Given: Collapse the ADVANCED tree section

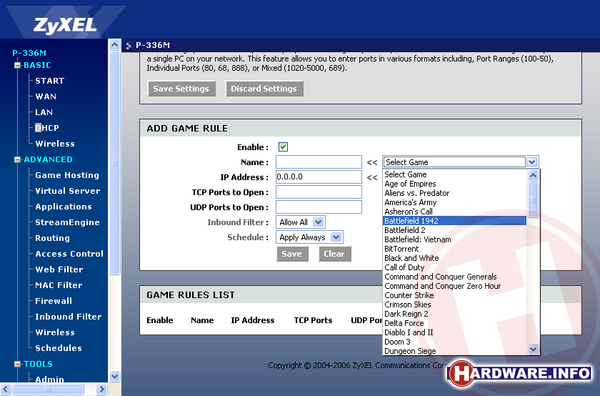Looking at the screenshot, I should click(x=17, y=160).
